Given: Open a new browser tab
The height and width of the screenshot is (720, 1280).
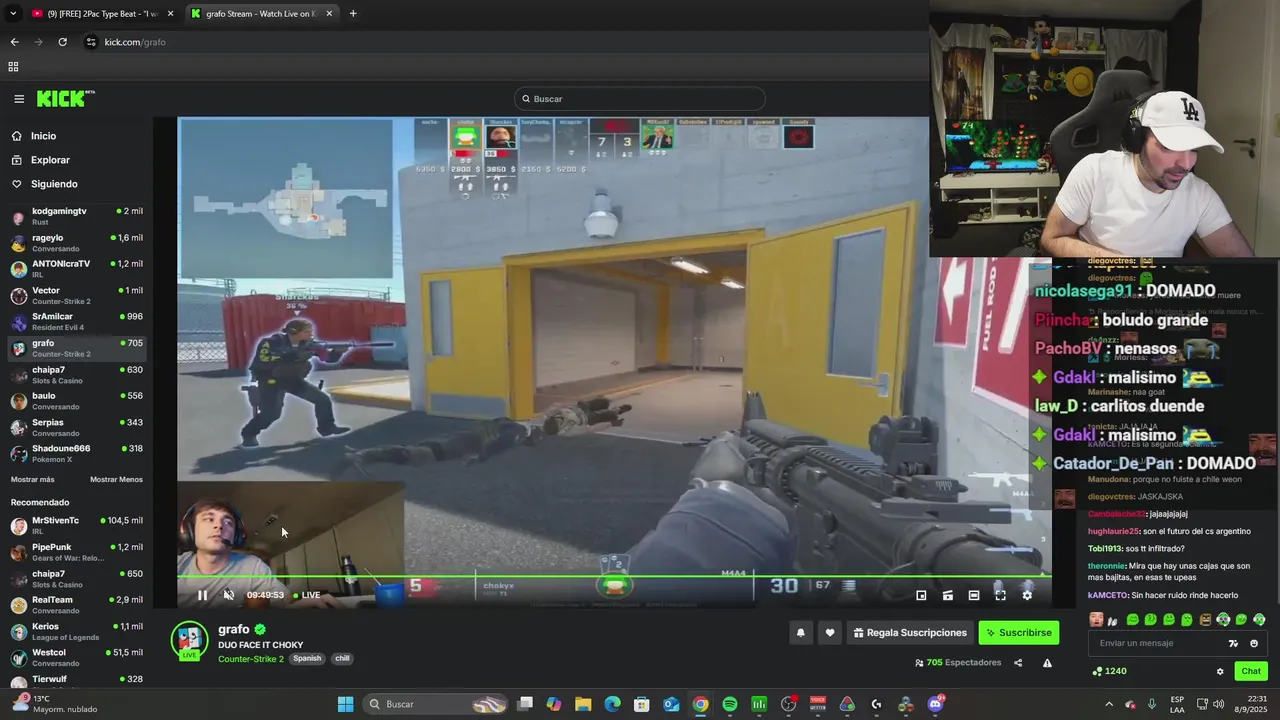Looking at the screenshot, I should point(353,14).
